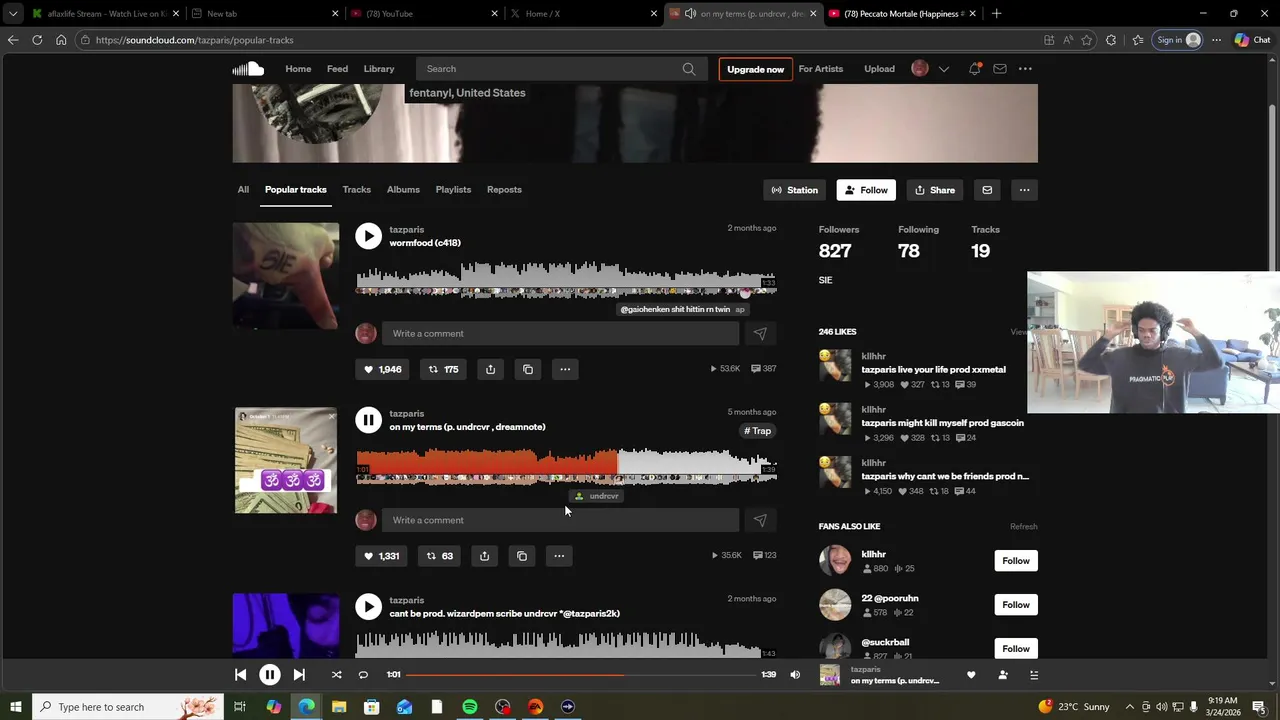Open on my terms artwork thumbnail
The width and height of the screenshot is (1280, 720).
(x=286, y=460)
